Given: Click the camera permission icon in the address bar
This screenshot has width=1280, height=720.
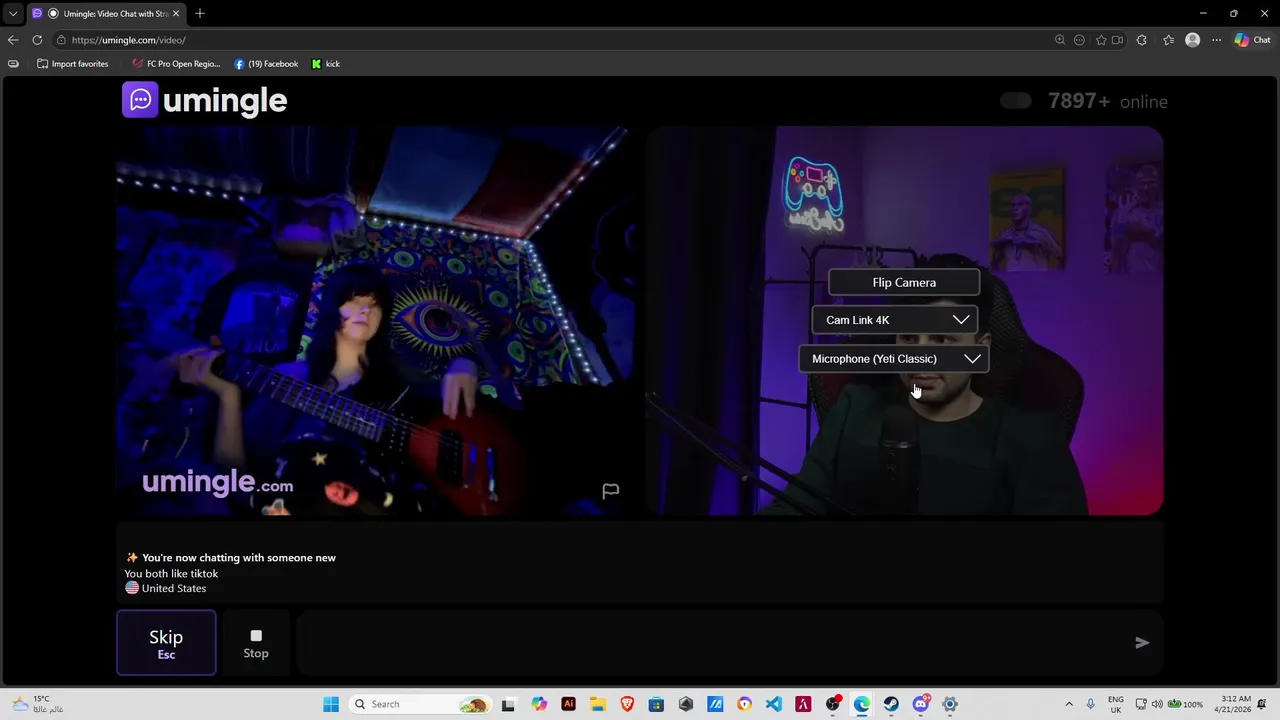Looking at the screenshot, I should pyautogui.click(x=1117, y=40).
